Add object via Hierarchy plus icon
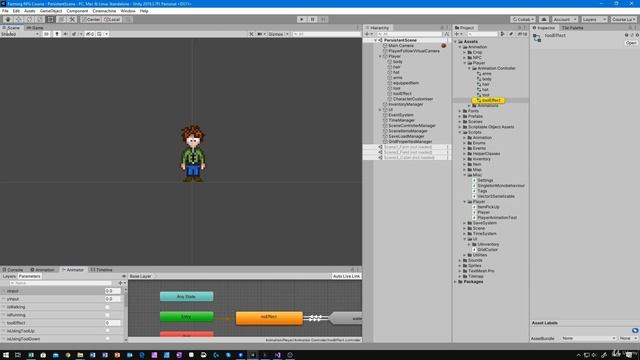This screenshot has width=640, height=360. pos(367,34)
